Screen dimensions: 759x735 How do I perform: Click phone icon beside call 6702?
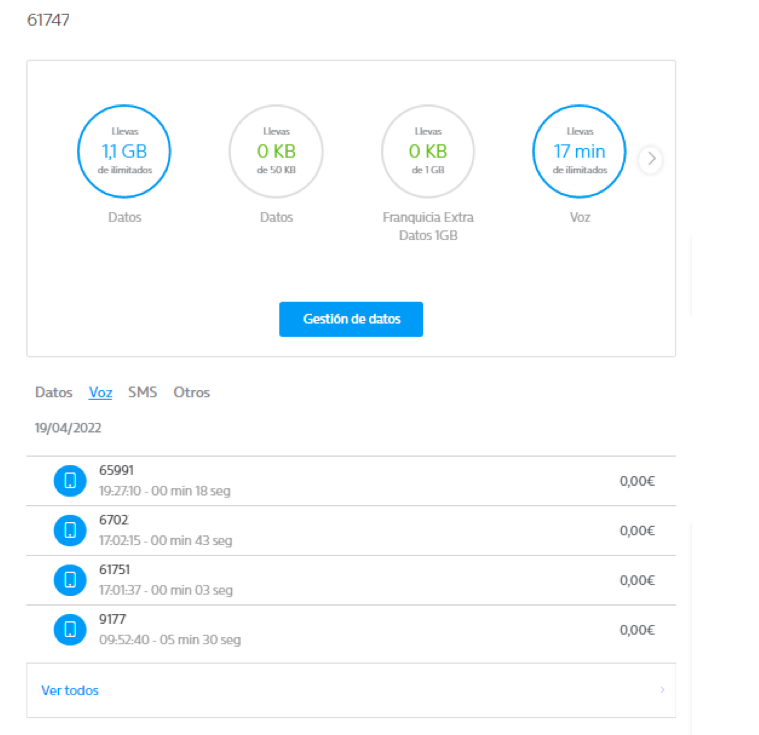[x=70, y=530]
